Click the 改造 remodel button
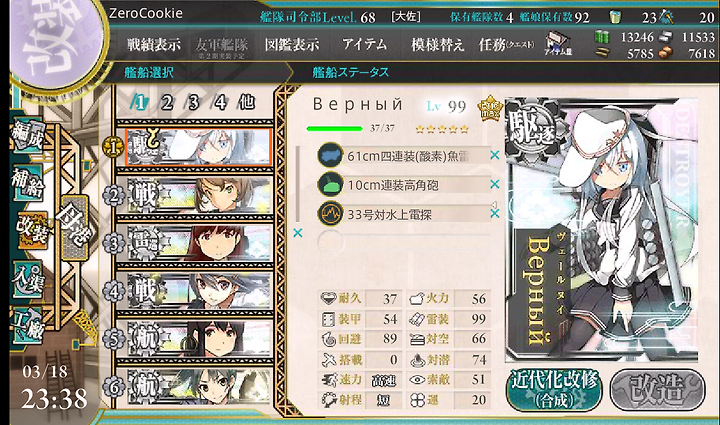 click(x=658, y=390)
